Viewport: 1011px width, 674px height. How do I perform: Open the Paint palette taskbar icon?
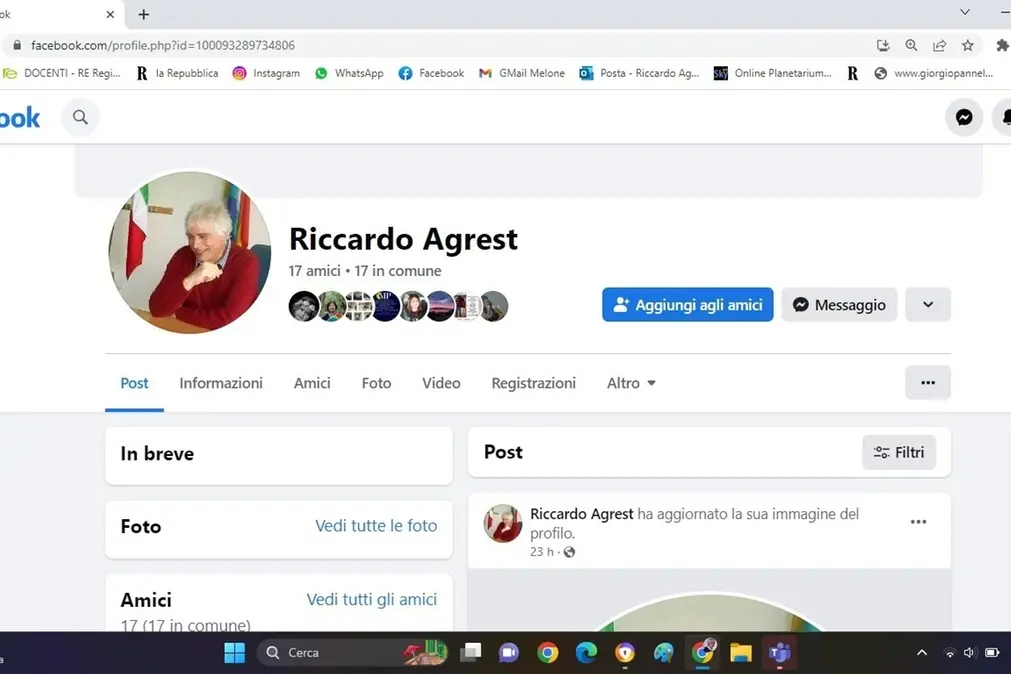[x=663, y=653]
